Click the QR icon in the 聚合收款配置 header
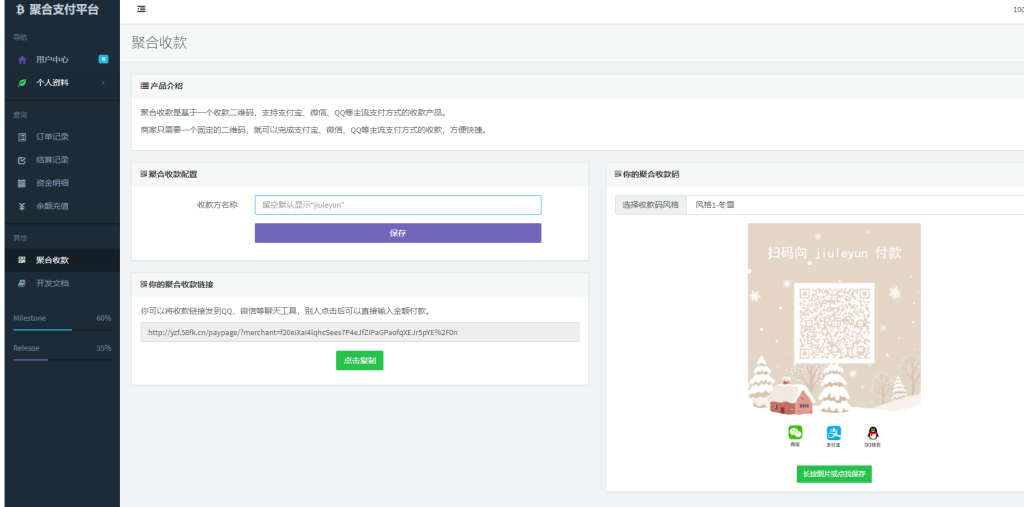The height and width of the screenshot is (507, 1024). (x=144, y=174)
